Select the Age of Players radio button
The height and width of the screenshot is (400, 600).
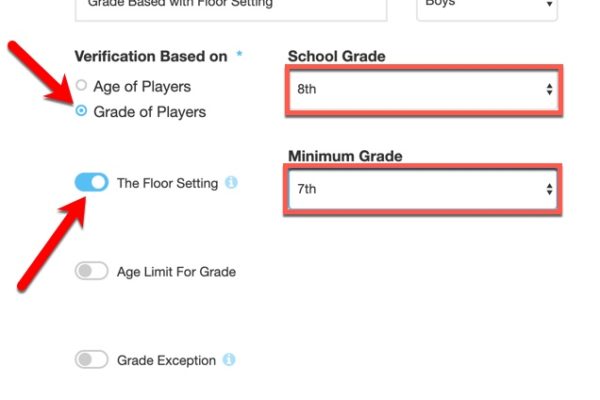tap(81, 85)
